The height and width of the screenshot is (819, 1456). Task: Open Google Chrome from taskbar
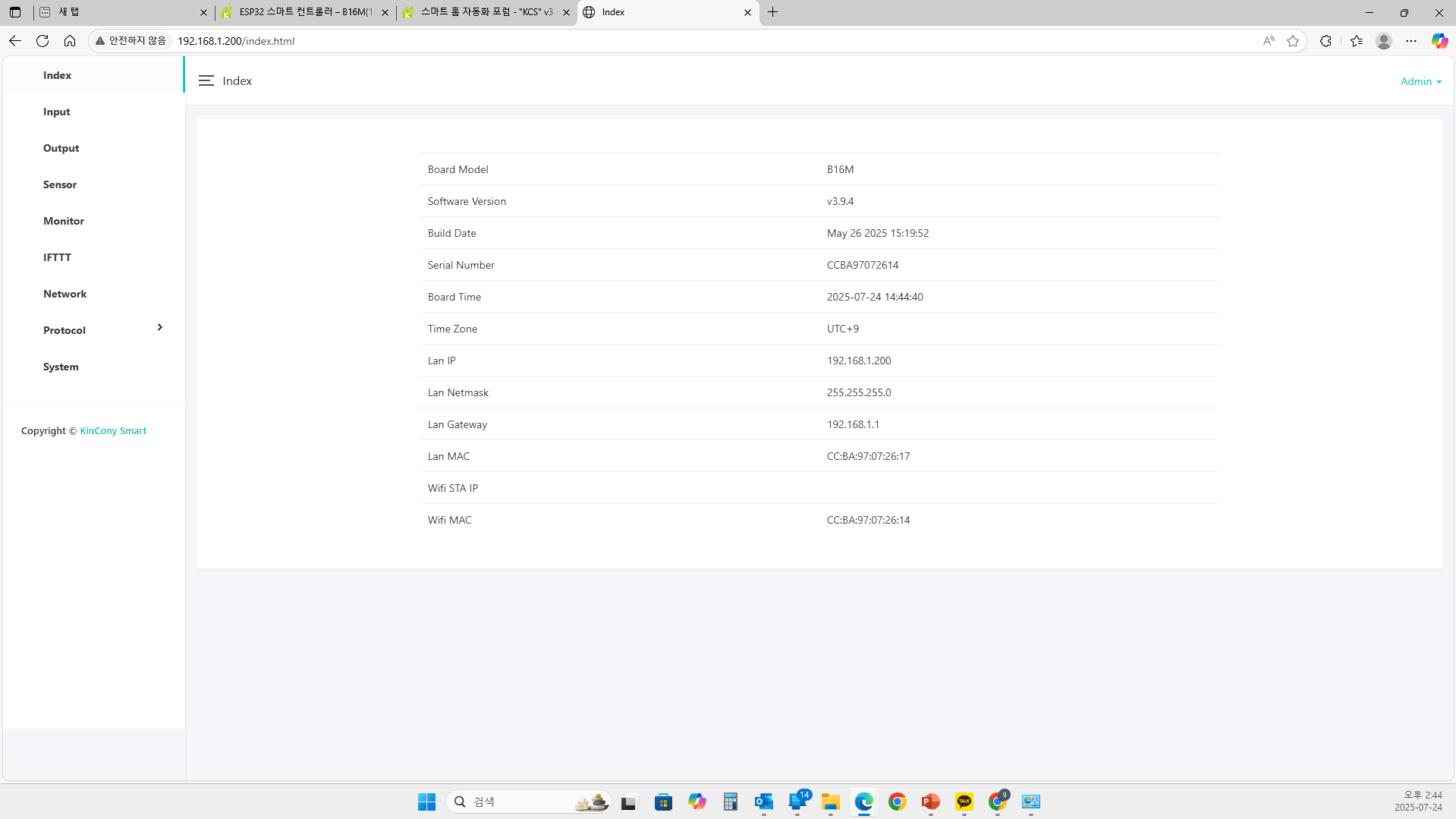[897, 802]
